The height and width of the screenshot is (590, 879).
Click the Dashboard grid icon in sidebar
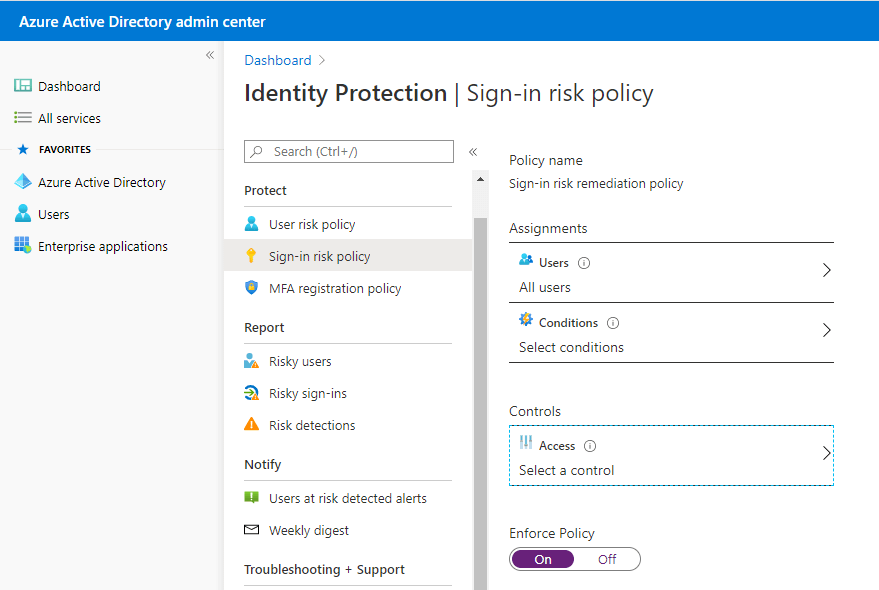tap(23, 86)
